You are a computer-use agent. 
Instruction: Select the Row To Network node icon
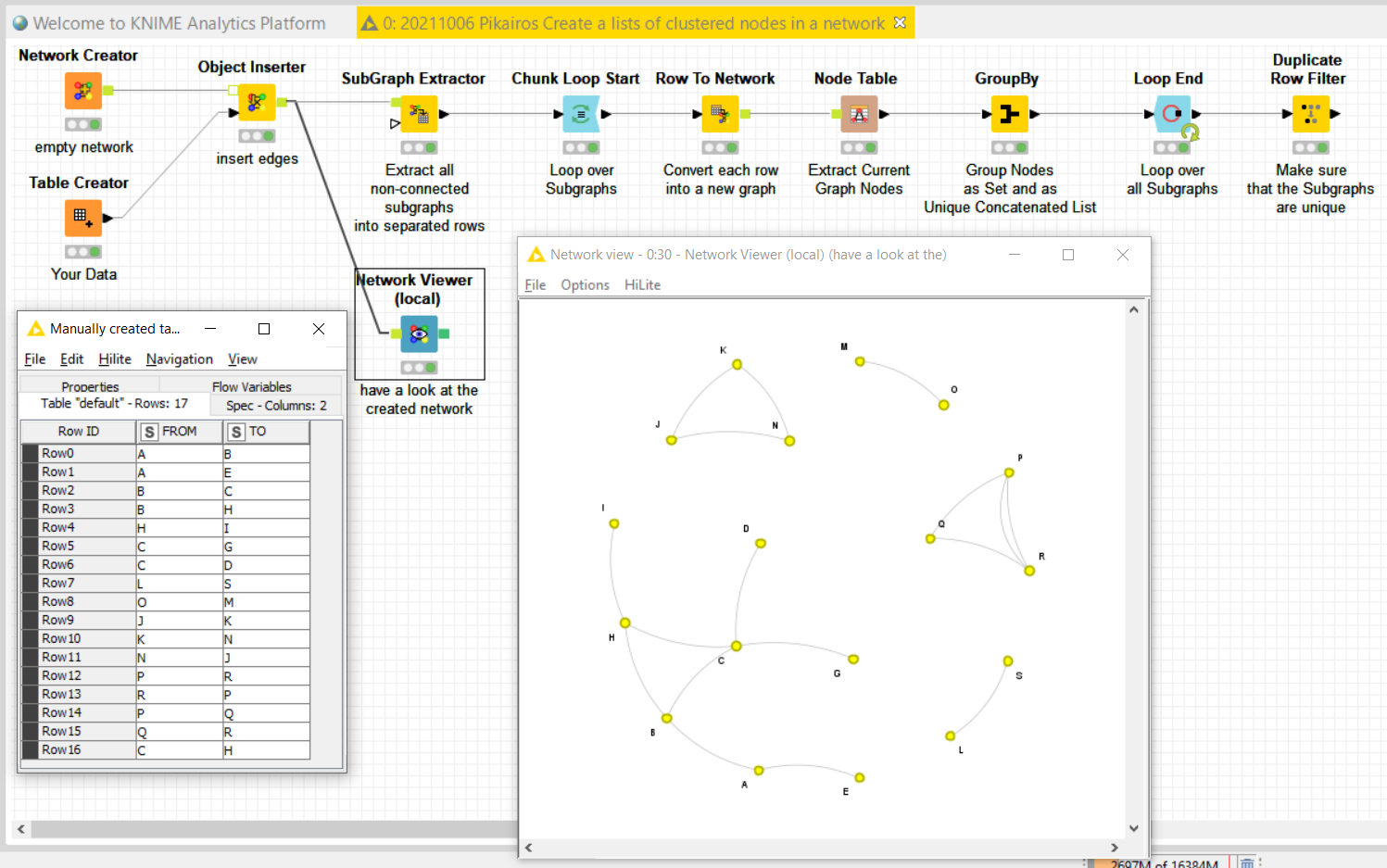720,114
